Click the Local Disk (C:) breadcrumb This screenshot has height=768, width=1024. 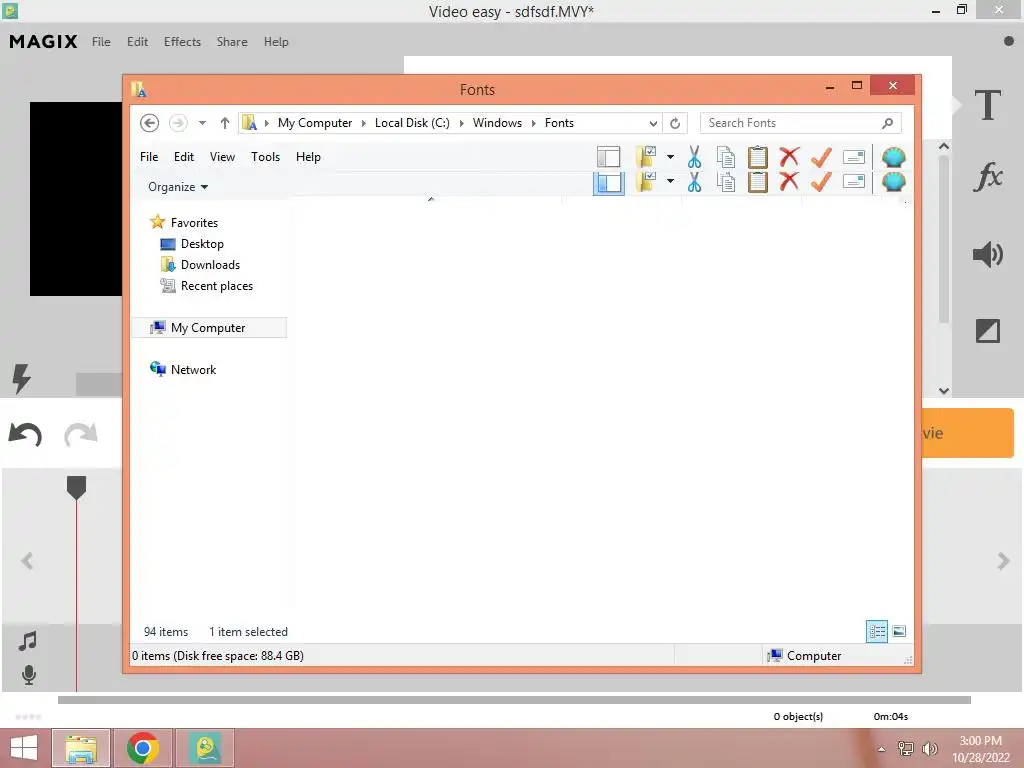tap(412, 123)
